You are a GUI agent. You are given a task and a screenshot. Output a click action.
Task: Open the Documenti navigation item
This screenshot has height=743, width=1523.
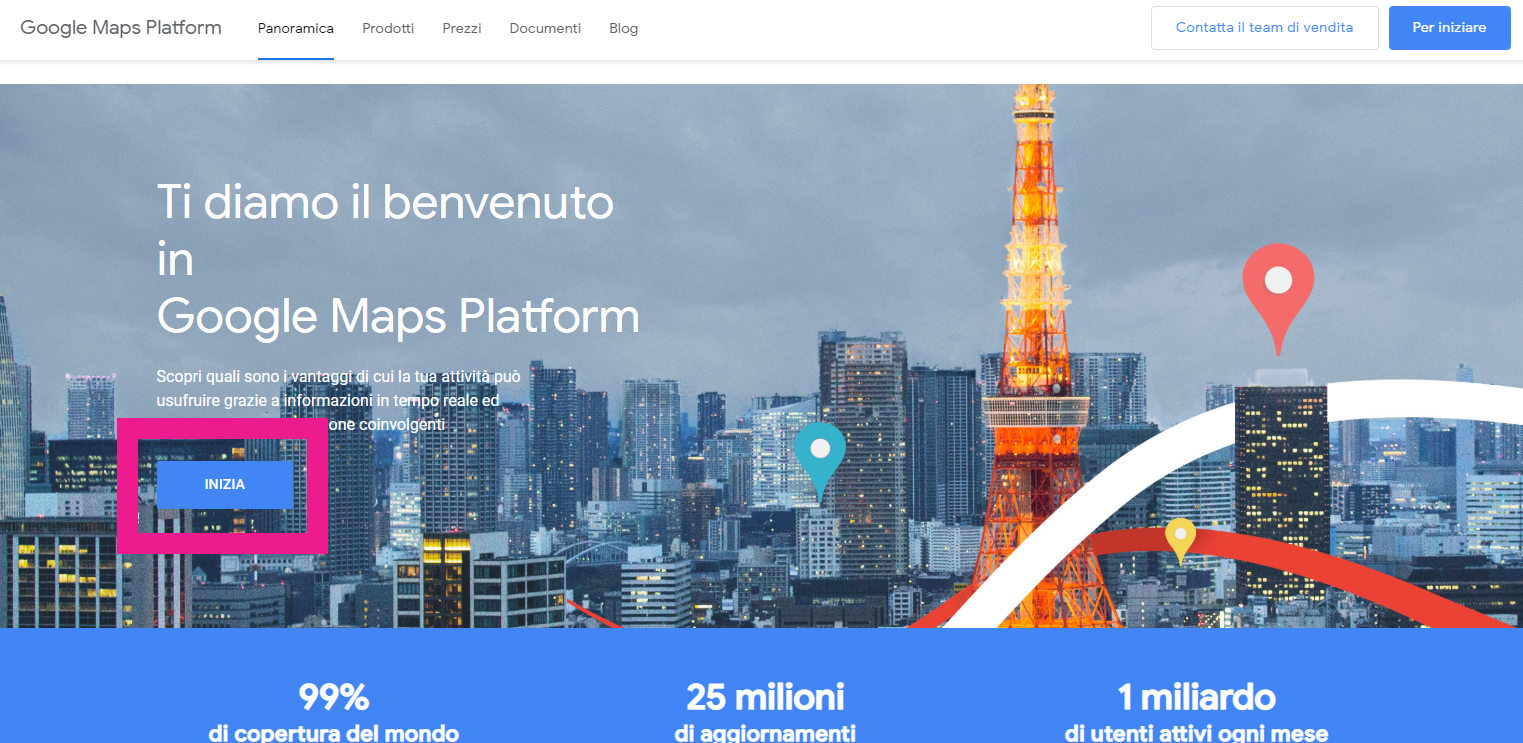(545, 28)
